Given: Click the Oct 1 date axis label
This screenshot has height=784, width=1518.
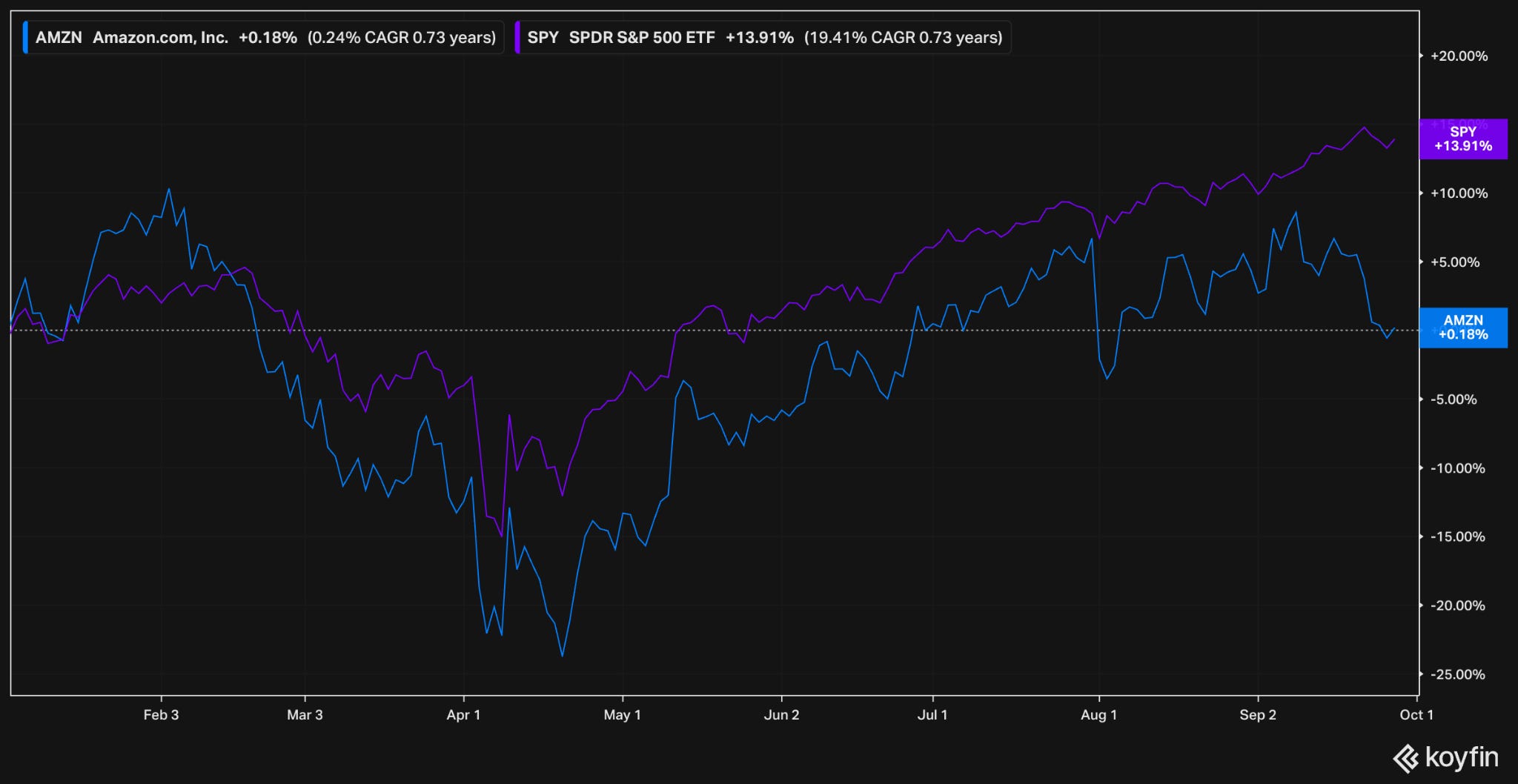Looking at the screenshot, I should click(1416, 715).
